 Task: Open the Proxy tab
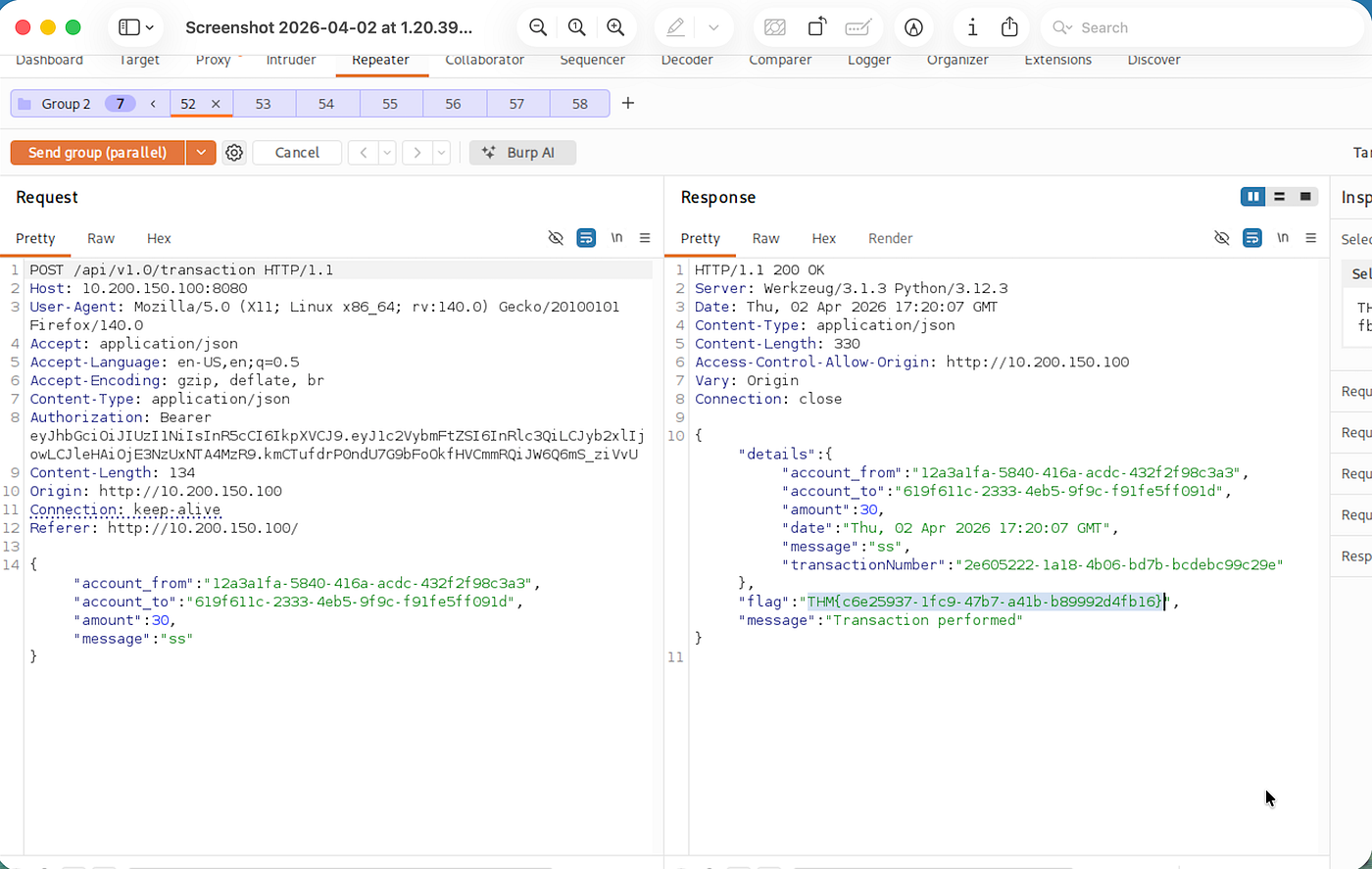[x=213, y=60]
